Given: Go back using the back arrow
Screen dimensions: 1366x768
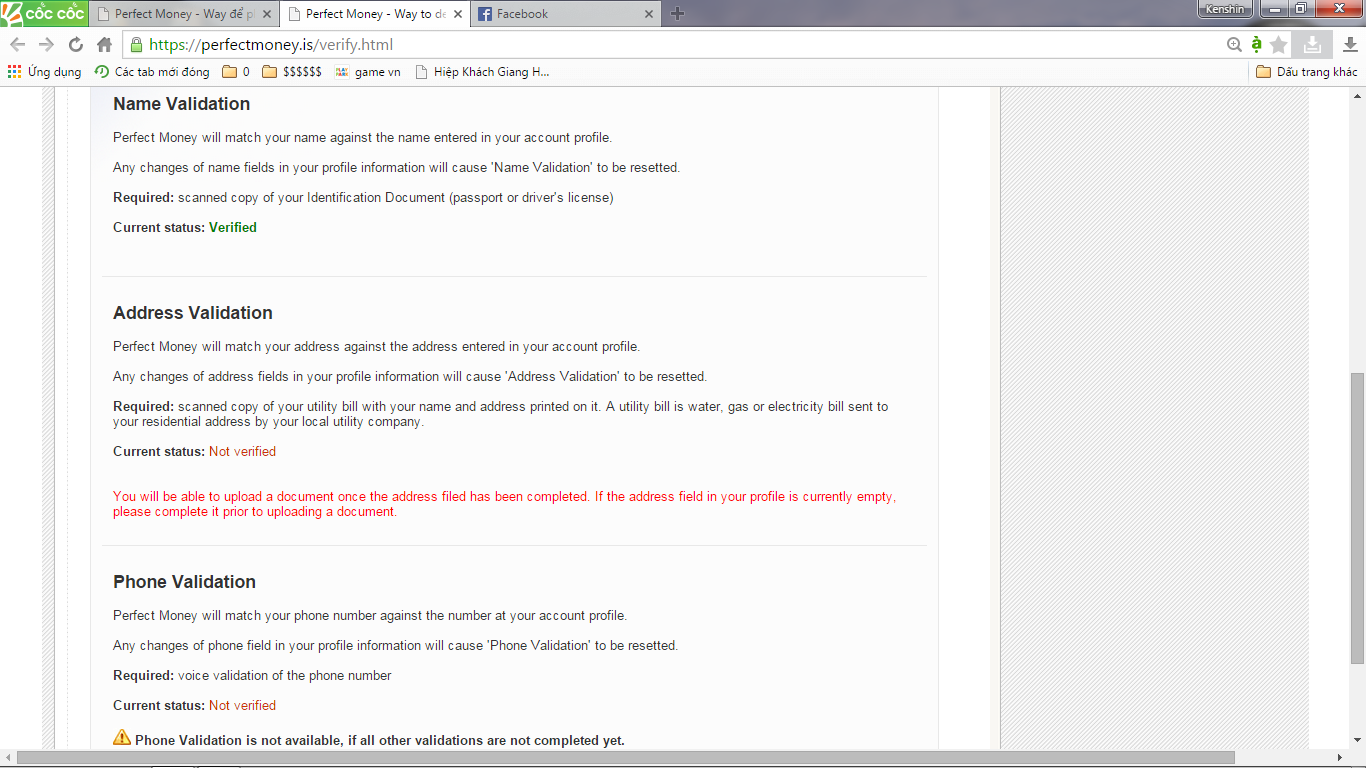Looking at the screenshot, I should tap(17, 44).
